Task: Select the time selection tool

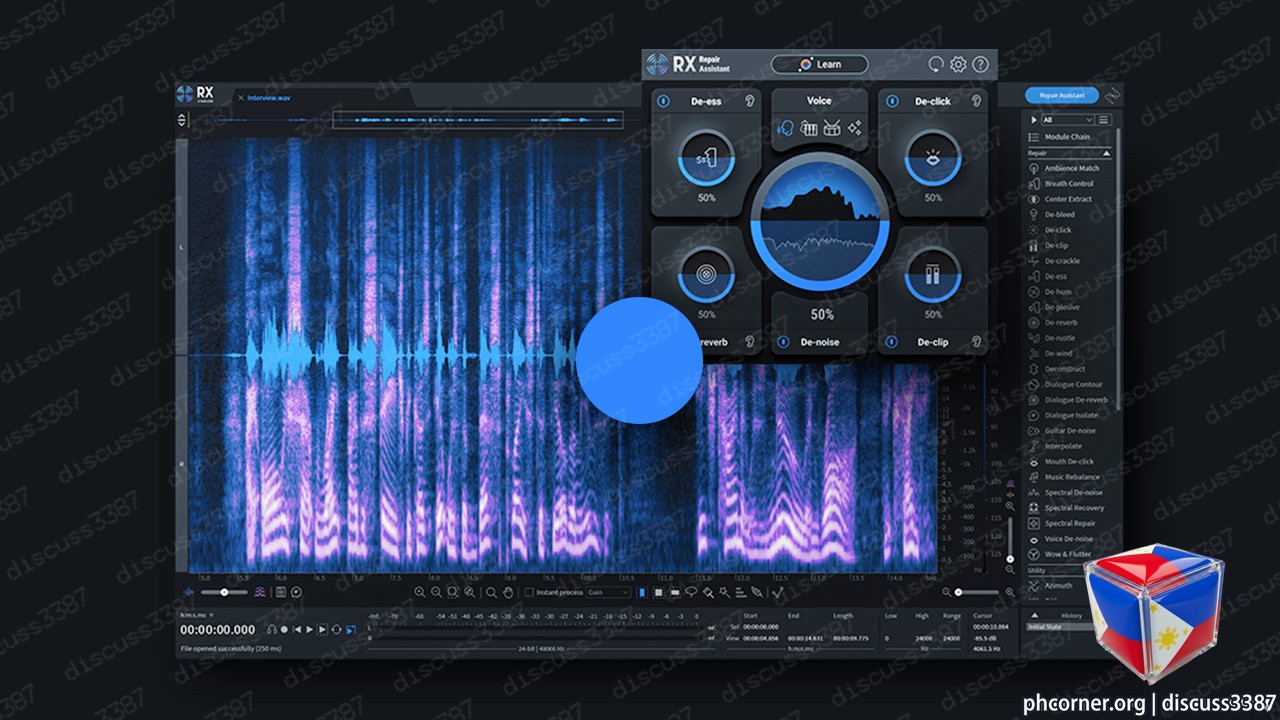Action: [x=642, y=592]
